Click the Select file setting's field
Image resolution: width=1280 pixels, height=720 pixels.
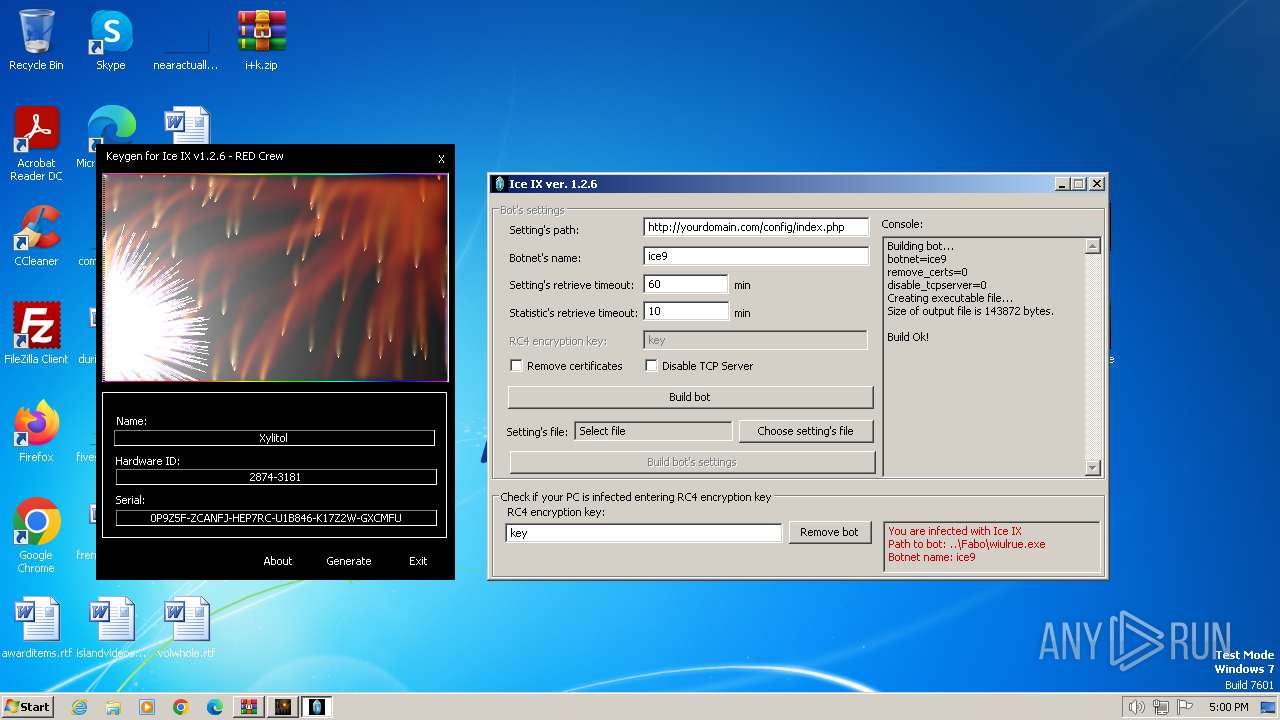click(x=654, y=431)
